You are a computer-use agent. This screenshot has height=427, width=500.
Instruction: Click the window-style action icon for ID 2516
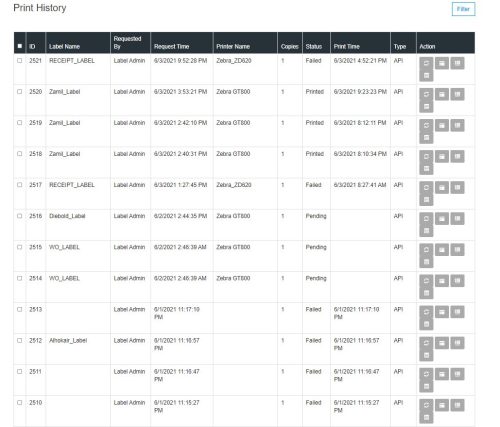(442, 219)
